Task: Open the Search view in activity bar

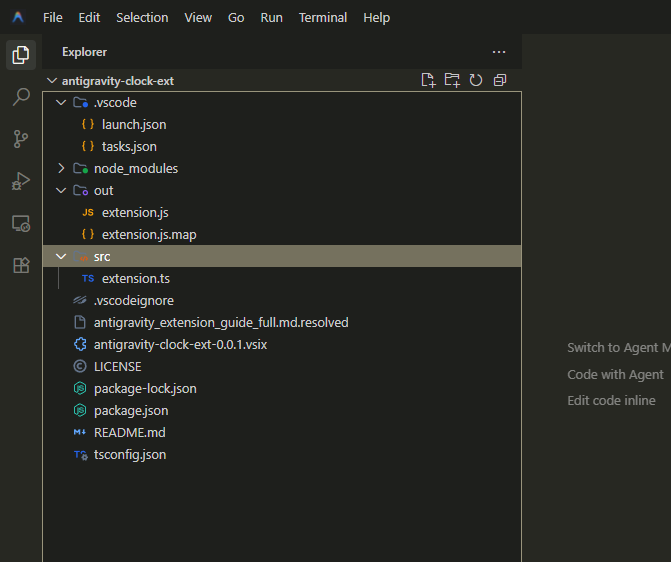Action: [21, 97]
